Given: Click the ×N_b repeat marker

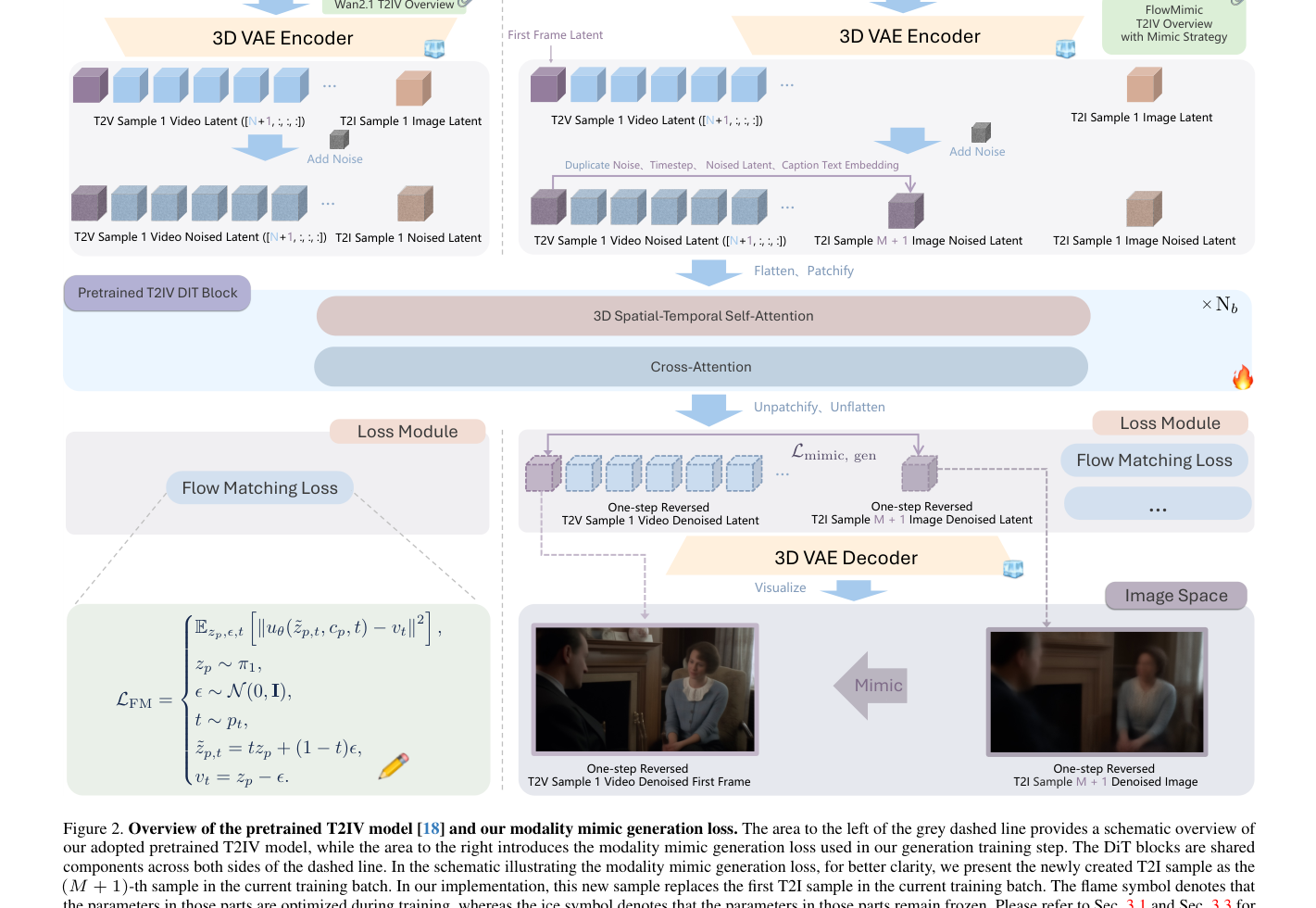Looking at the screenshot, I should pos(1220,305).
